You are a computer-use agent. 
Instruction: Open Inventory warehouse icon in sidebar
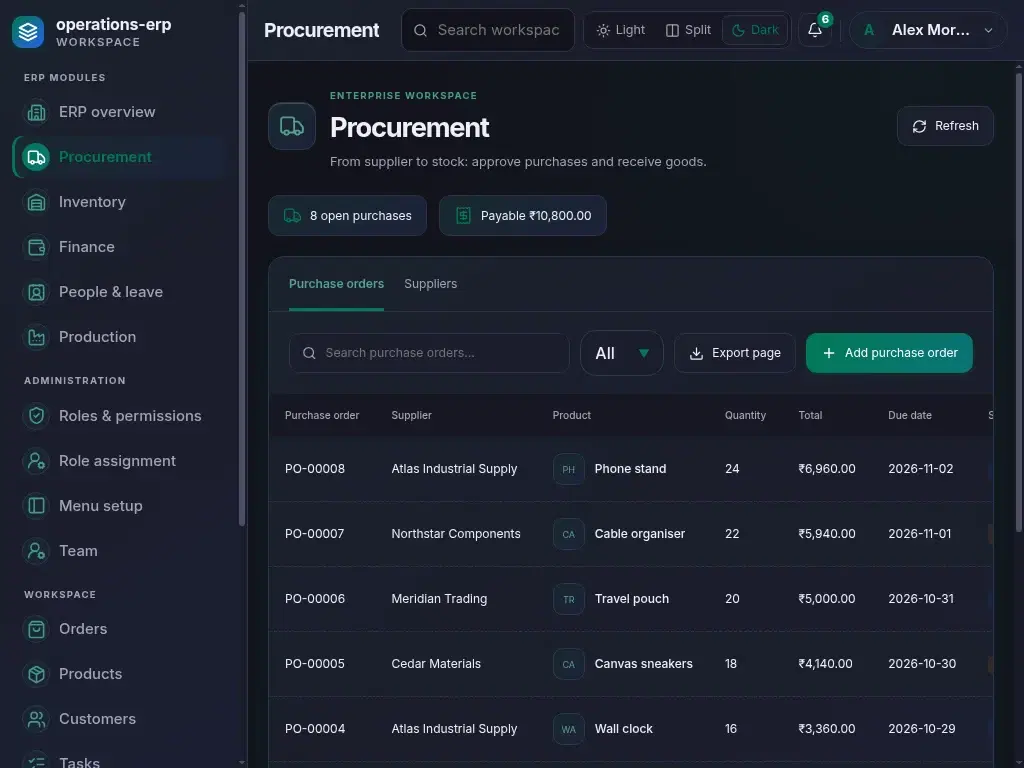pos(37,202)
